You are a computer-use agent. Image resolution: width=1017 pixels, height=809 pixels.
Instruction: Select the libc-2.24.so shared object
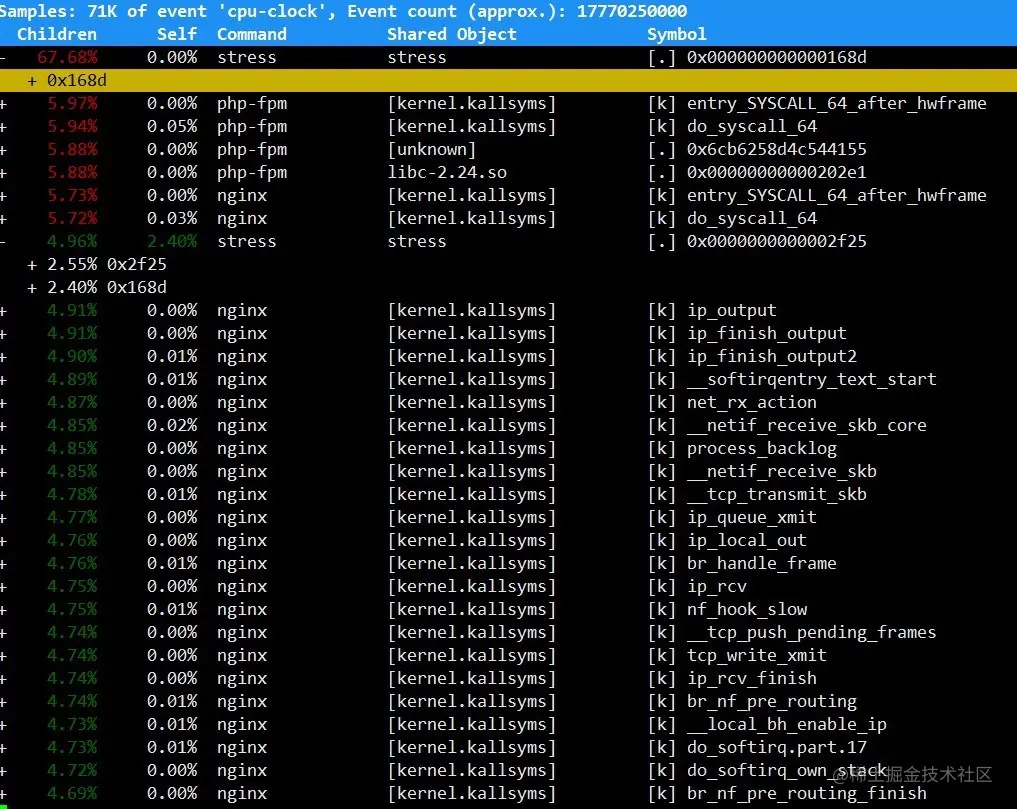pos(447,173)
